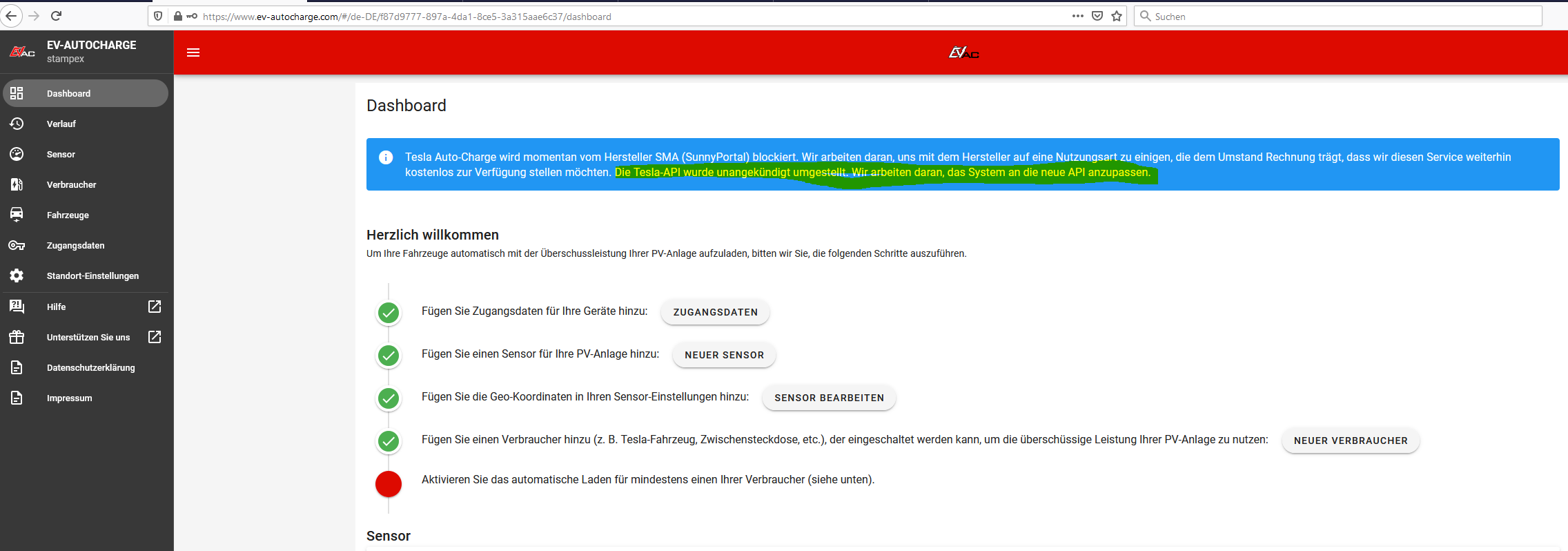
Task: Open the browser page actions ellipsis menu
Action: (x=1077, y=16)
